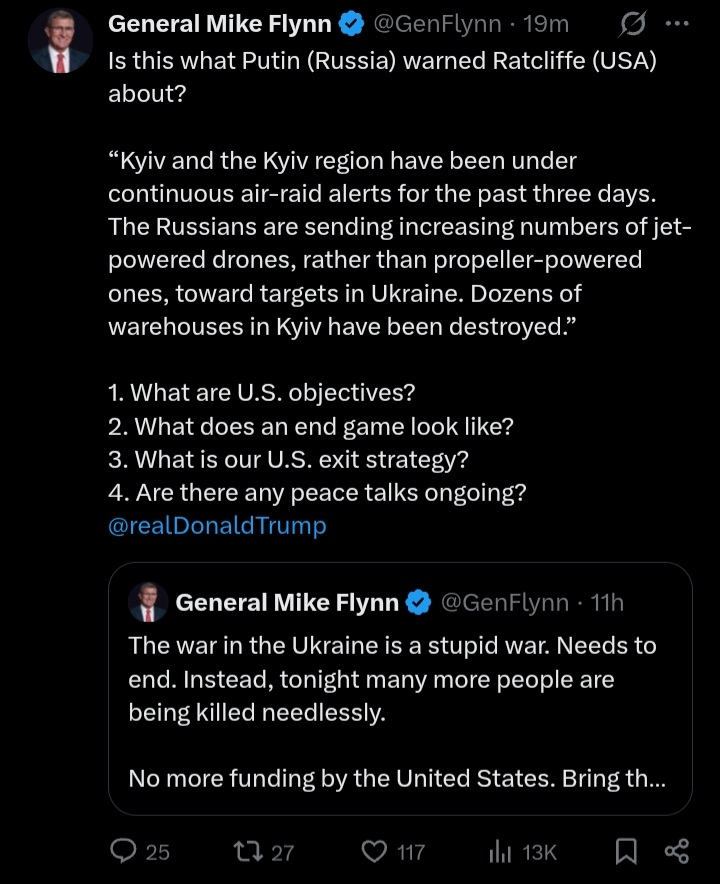
Task: Click @GenFlynn handle inside quoted post
Action: pyautogui.click(x=505, y=603)
